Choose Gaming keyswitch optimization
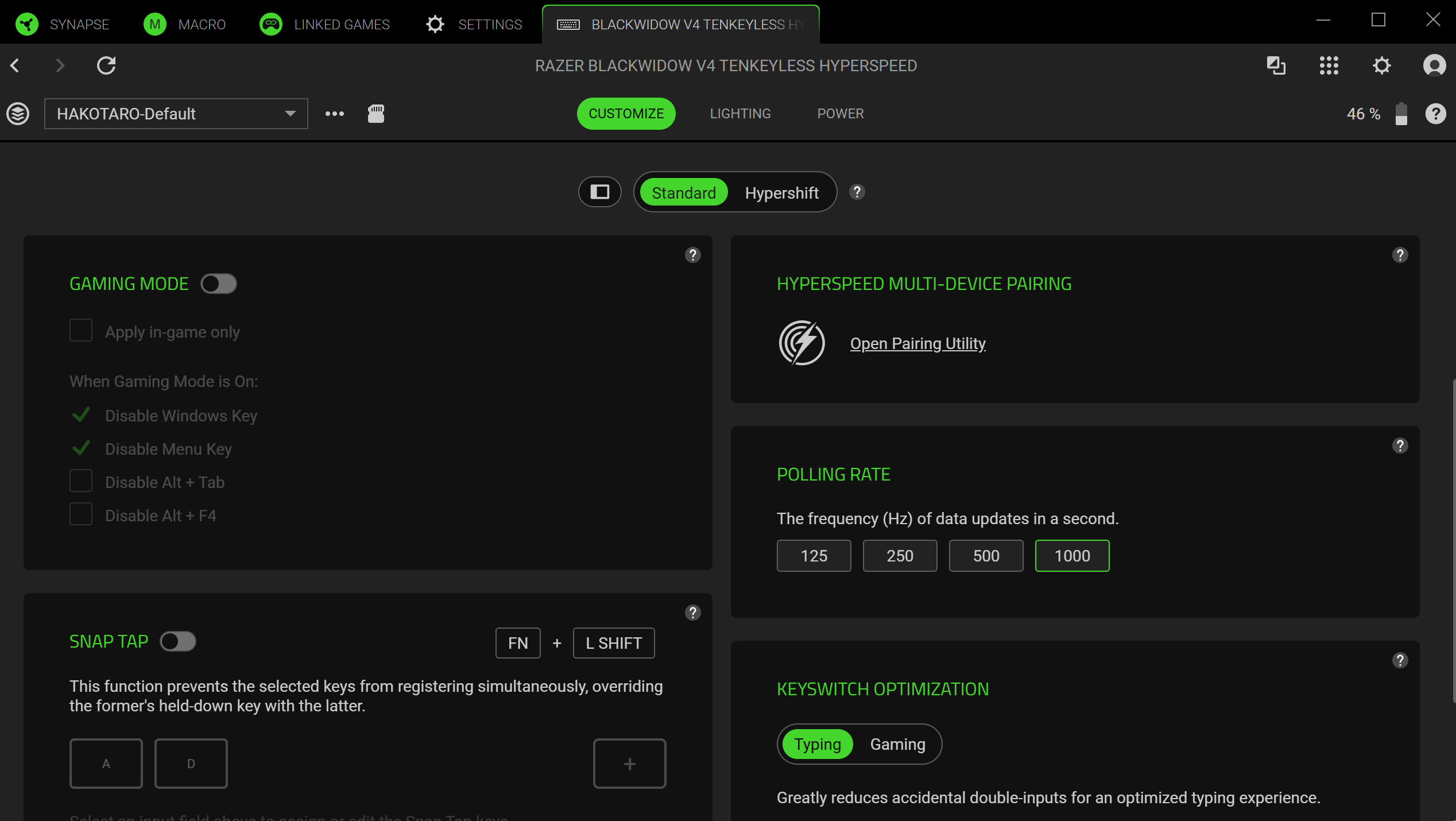 [898, 744]
